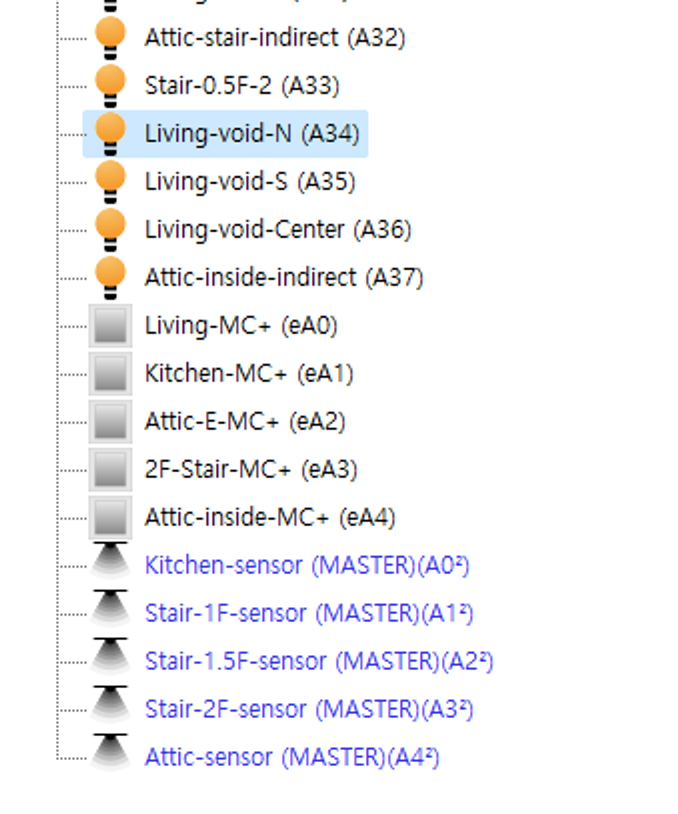Open the Stair-1F-sensor (MASTER) entry
Viewport: 678px width, 814px height.
tap(308, 613)
